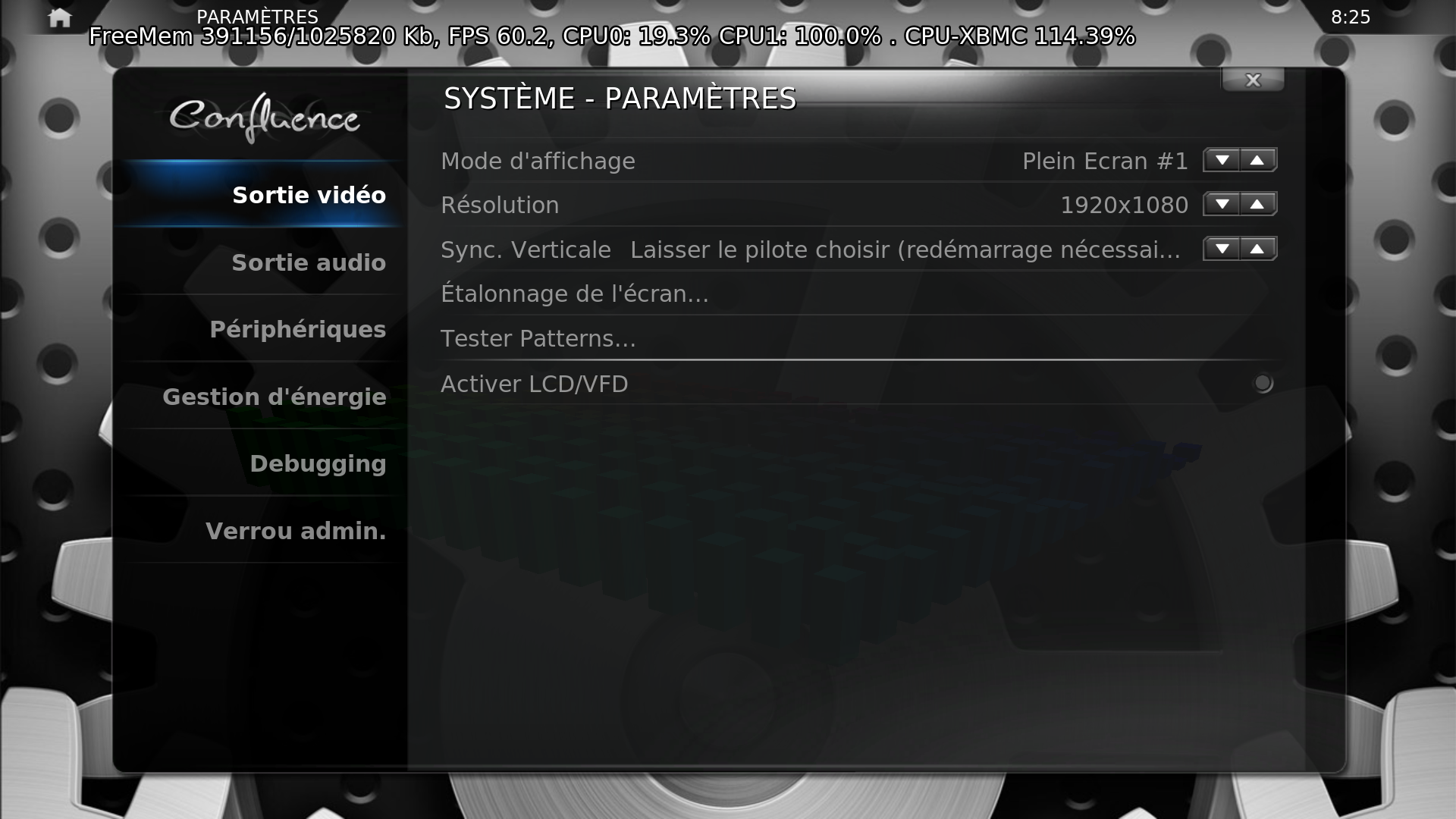Raise Résolution using the up arrow
This screenshot has height=819, width=1456.
click(1258, 204)
